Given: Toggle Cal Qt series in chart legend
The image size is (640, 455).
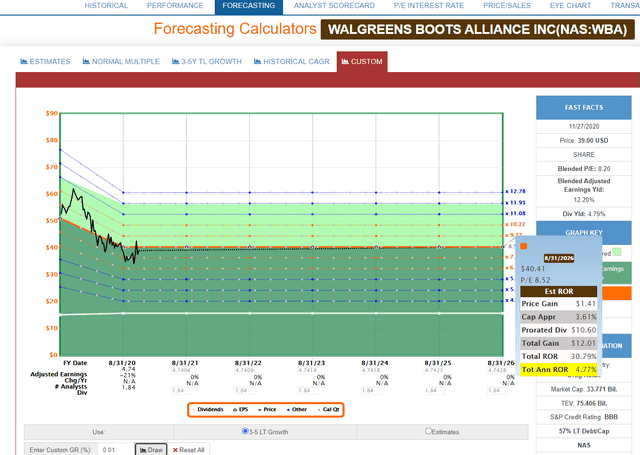Looking at the screenshot, I should (329, 409).
